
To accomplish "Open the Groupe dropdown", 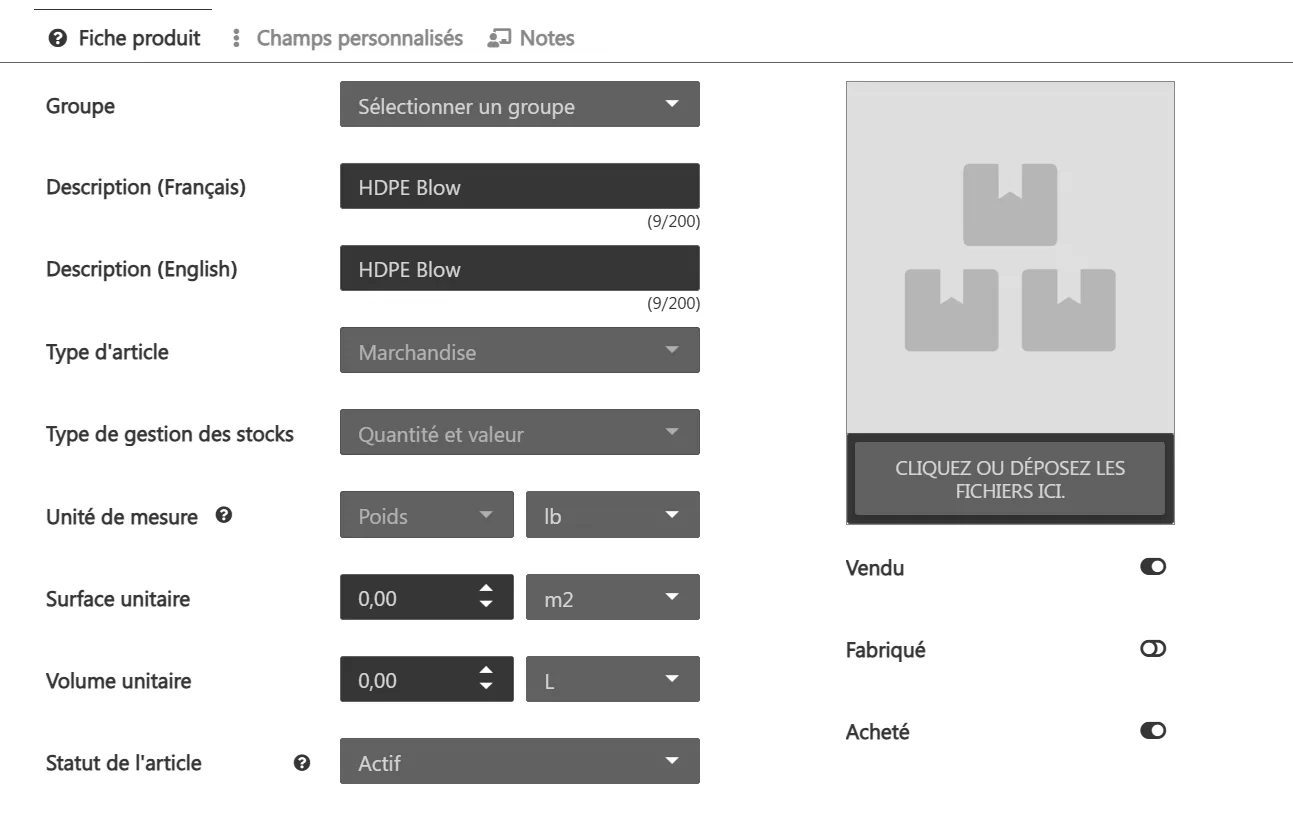I will (520, 105).
